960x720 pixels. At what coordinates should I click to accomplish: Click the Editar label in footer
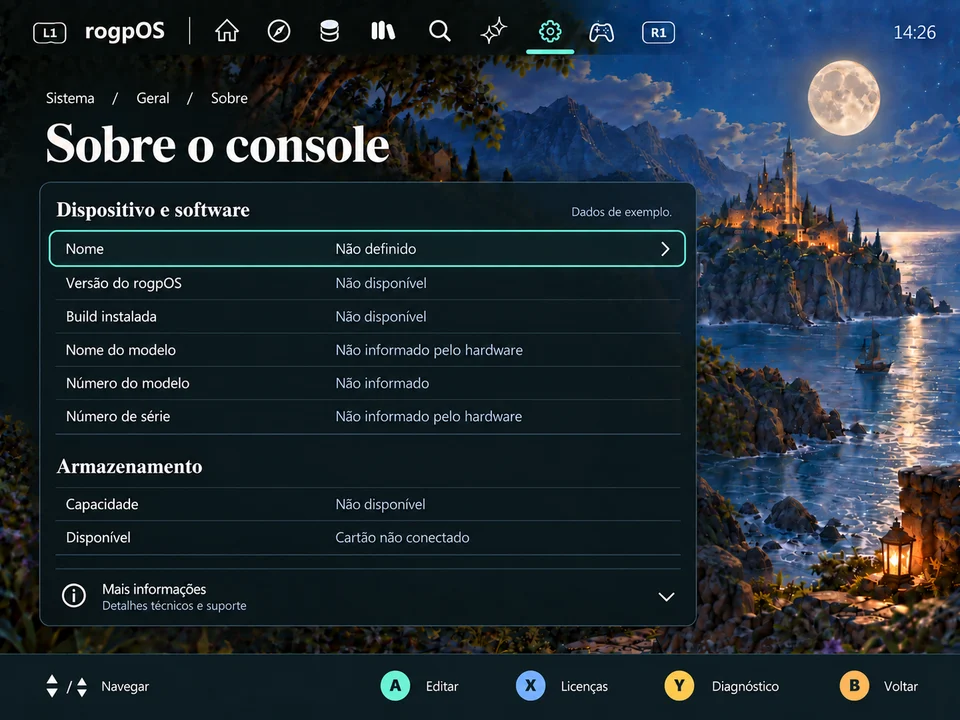click(442, 686)
